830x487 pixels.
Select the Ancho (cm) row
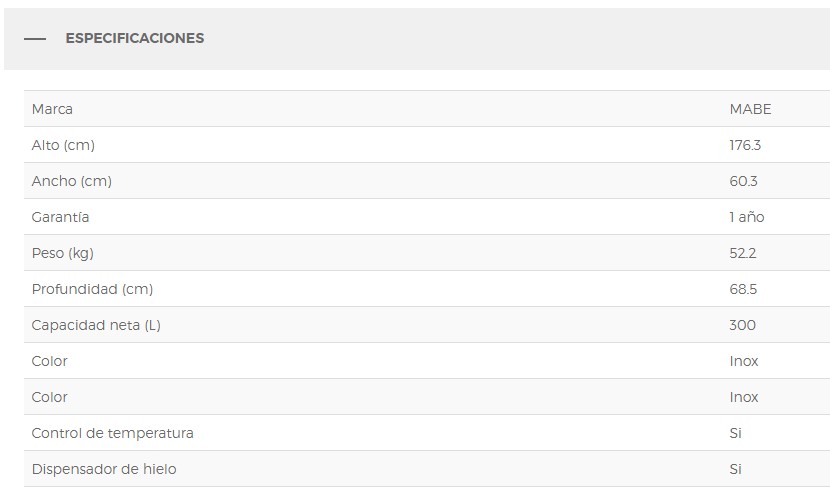427,181
